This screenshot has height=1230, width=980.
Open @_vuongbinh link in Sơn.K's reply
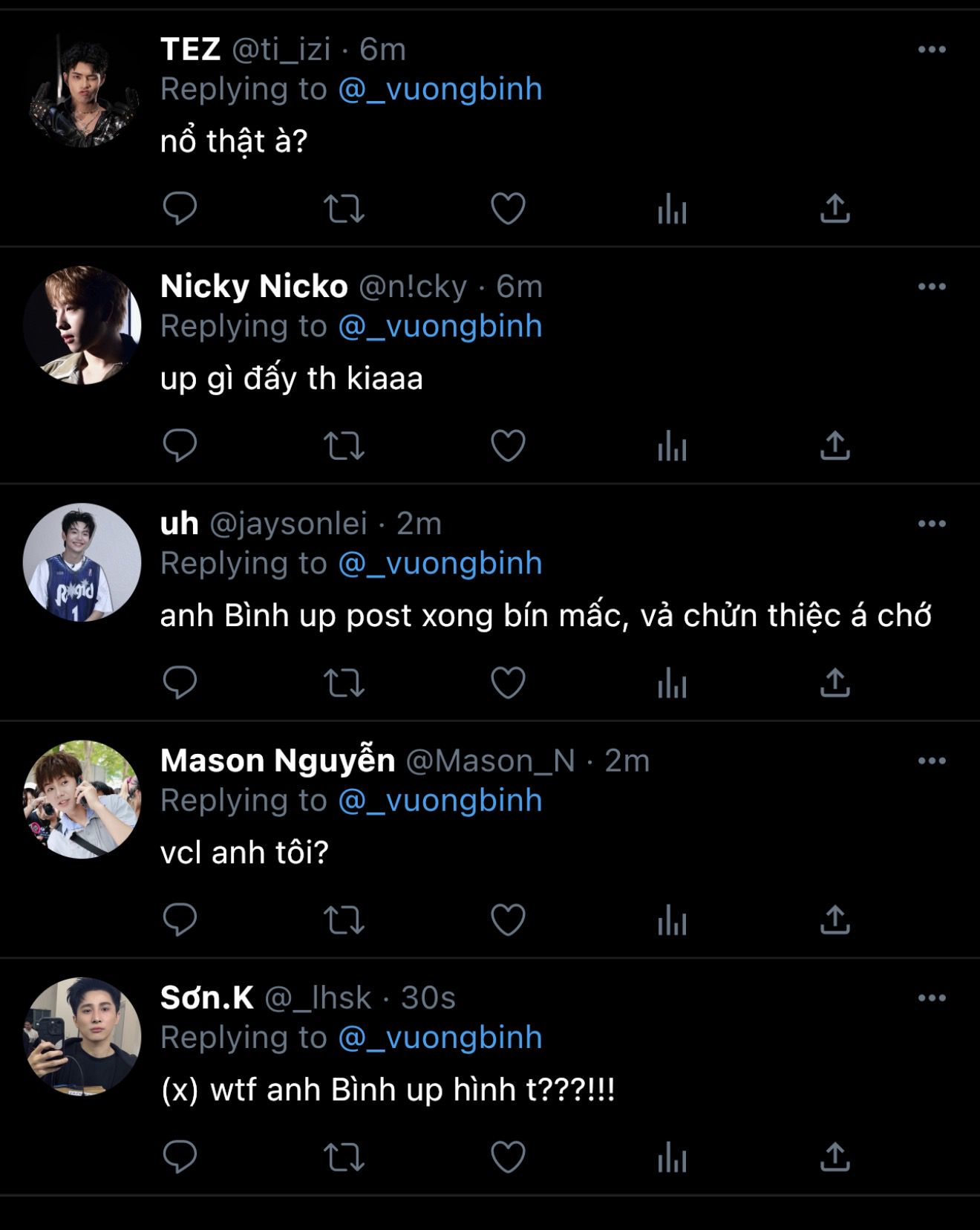click(440, 1038)
